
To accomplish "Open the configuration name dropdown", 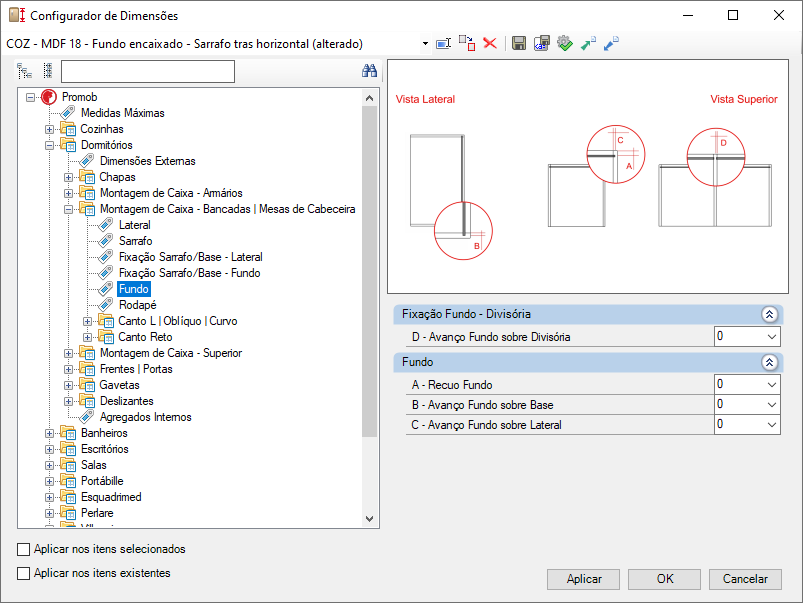I will 425,44.
